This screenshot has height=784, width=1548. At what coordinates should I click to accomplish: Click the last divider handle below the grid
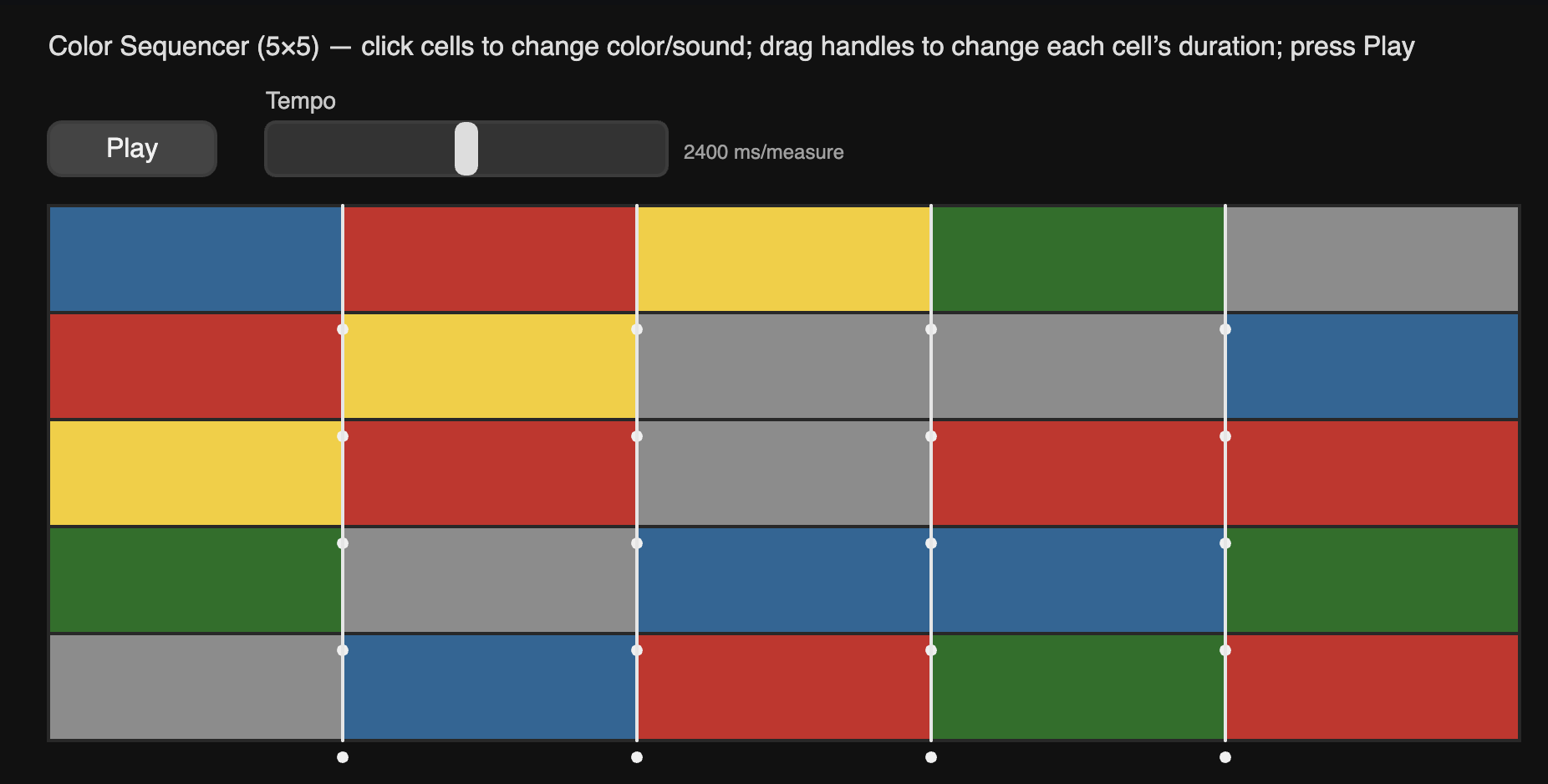pos(1225,757)
